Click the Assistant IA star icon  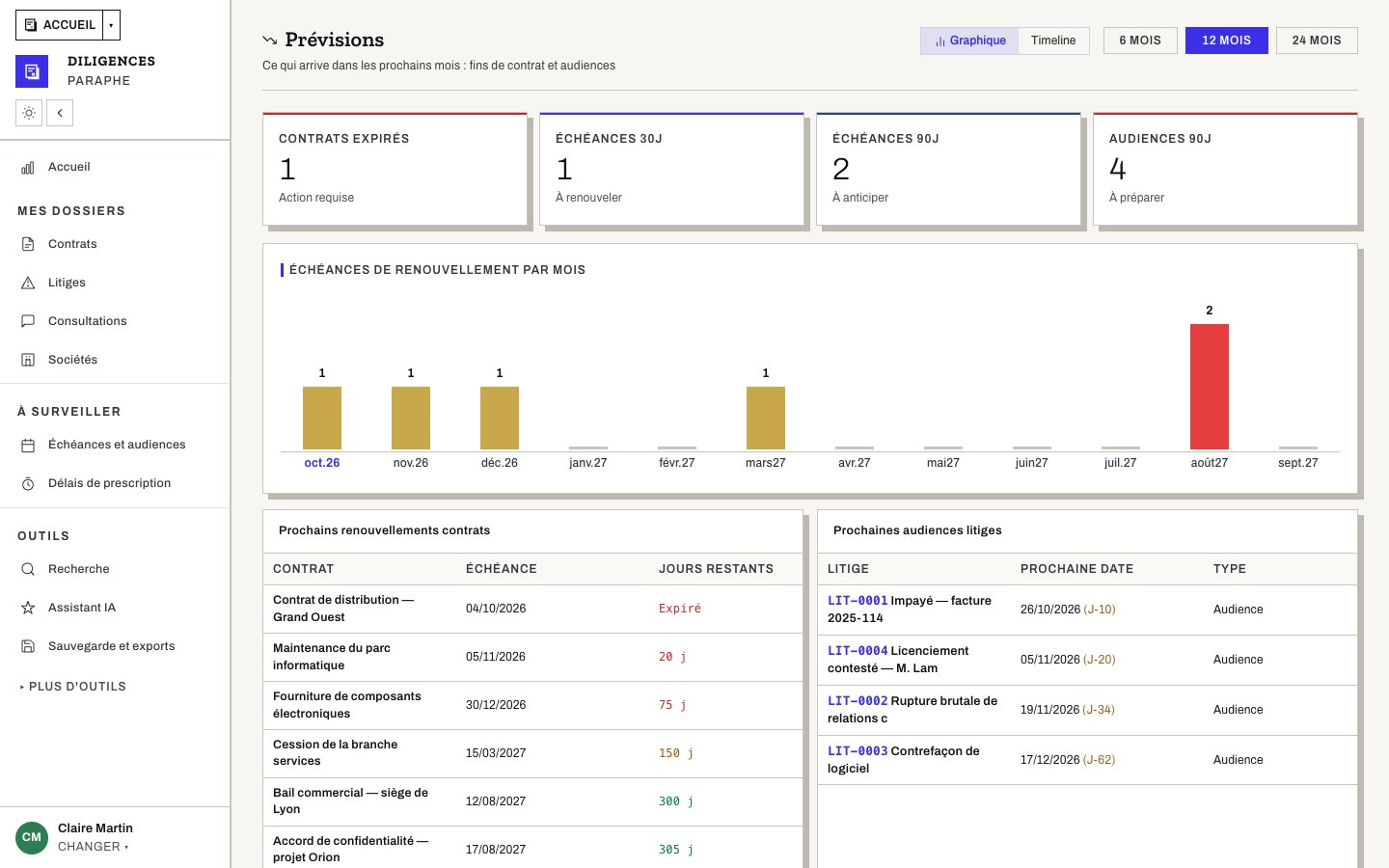pyautogui.click(x=28, y=608)
